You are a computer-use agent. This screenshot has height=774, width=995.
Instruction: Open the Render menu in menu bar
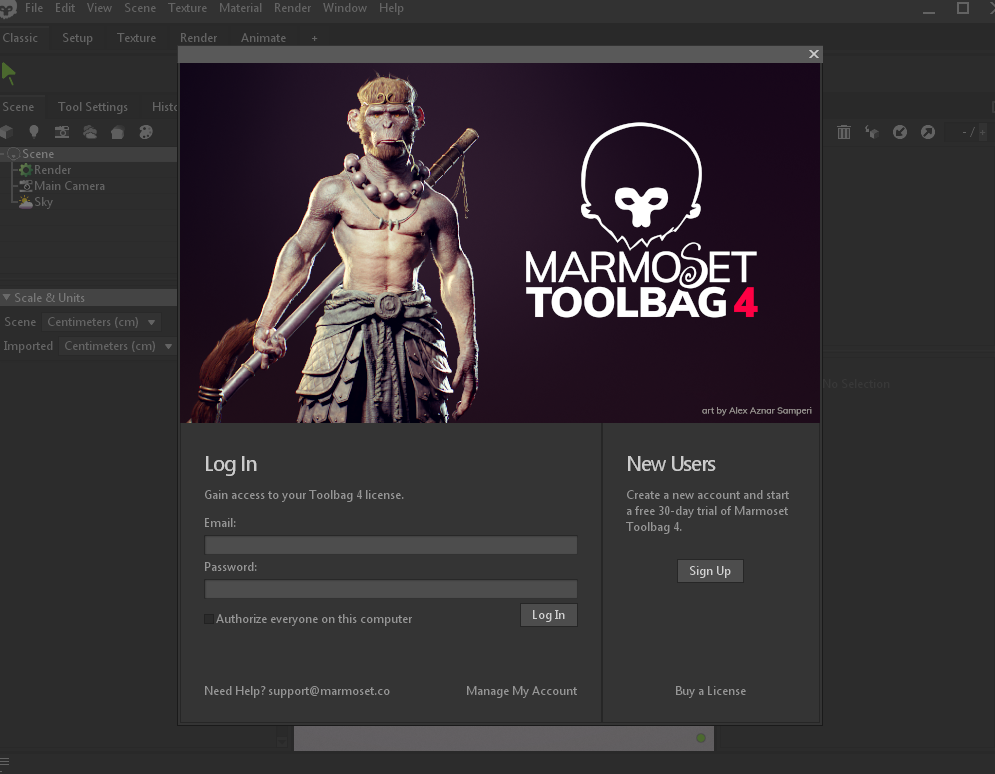point(293,8)
